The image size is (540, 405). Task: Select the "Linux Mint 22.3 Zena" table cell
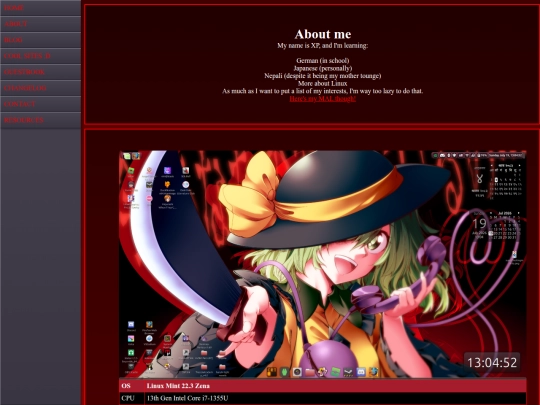point(335,386)
